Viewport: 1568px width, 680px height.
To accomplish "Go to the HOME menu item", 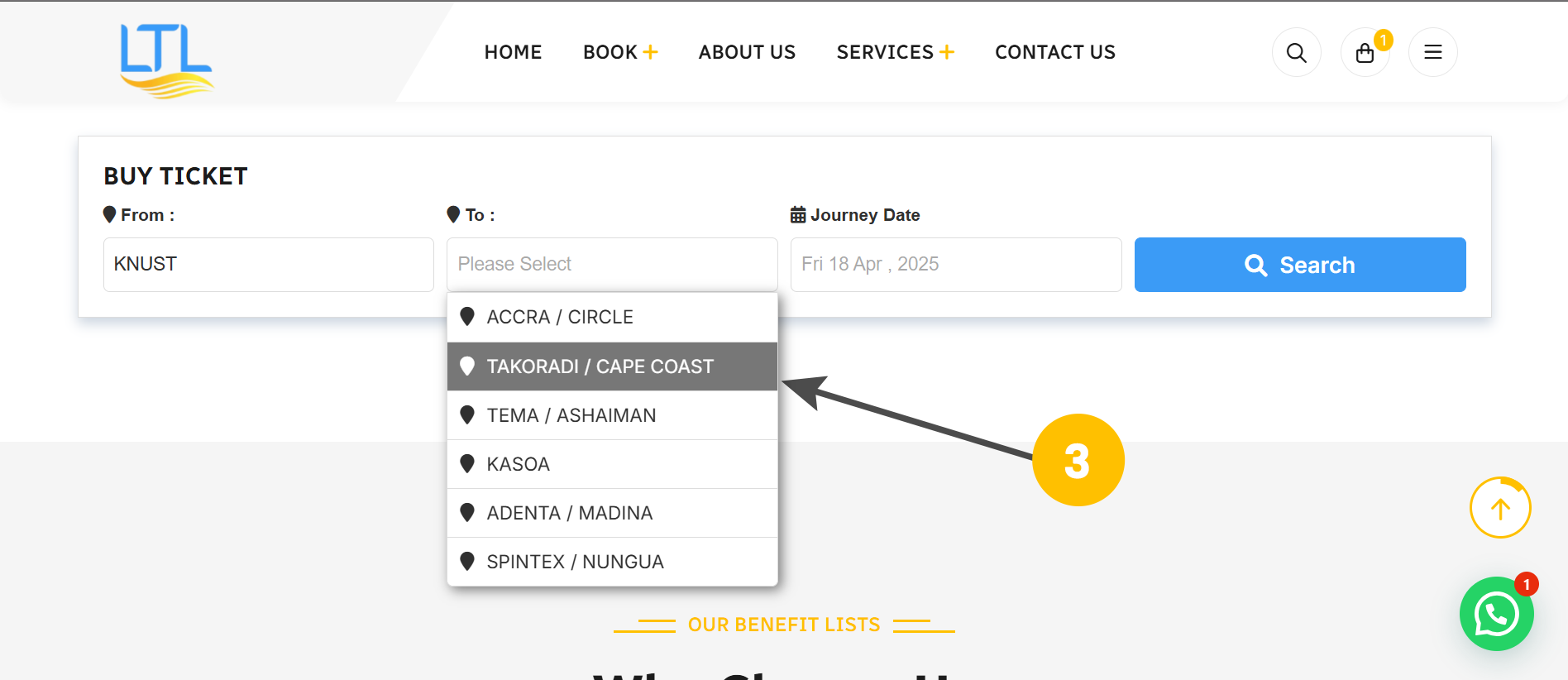I will tap(513, 52).
